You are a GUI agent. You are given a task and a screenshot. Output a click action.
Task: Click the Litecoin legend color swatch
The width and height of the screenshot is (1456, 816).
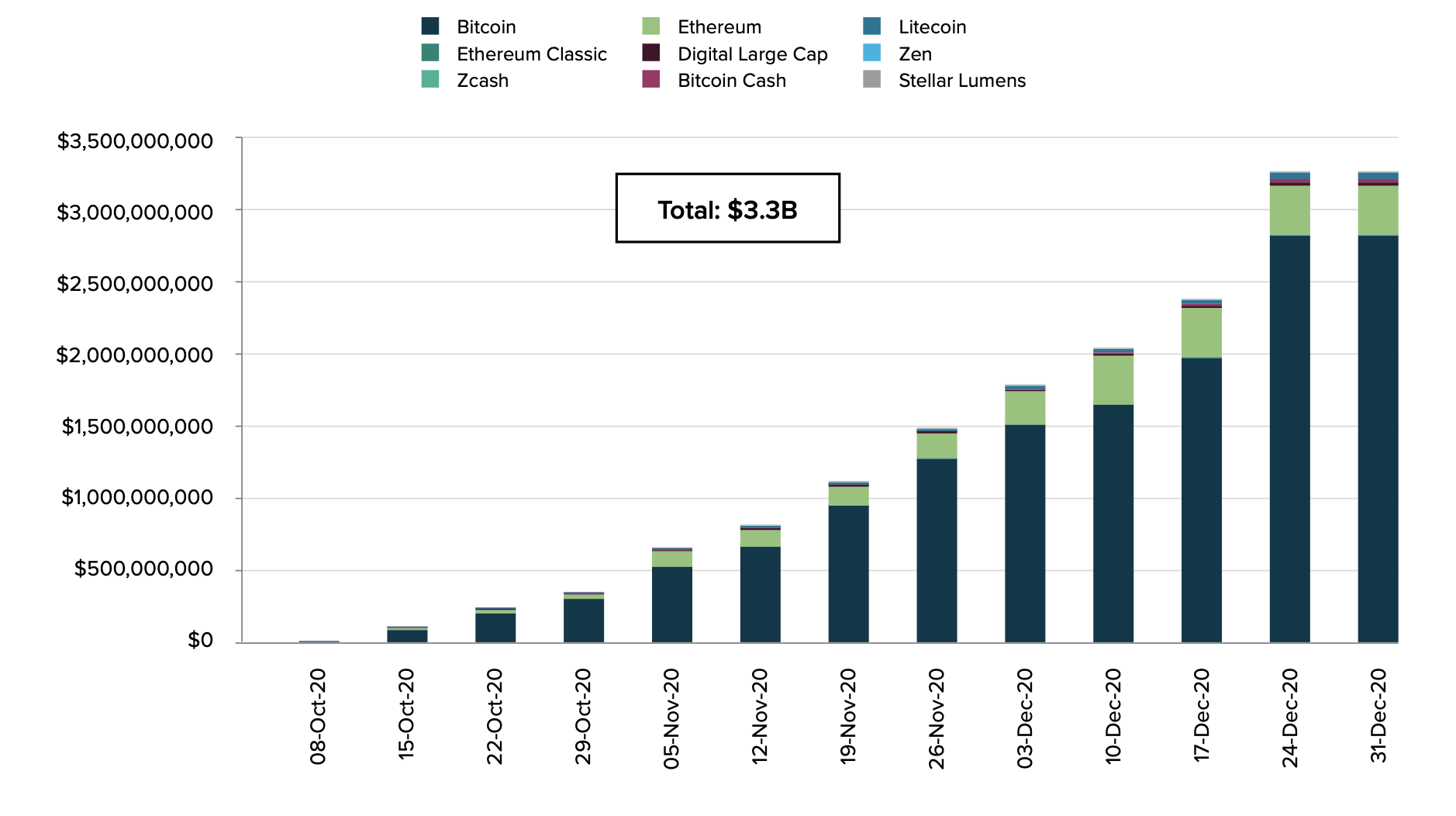[872, 26]
